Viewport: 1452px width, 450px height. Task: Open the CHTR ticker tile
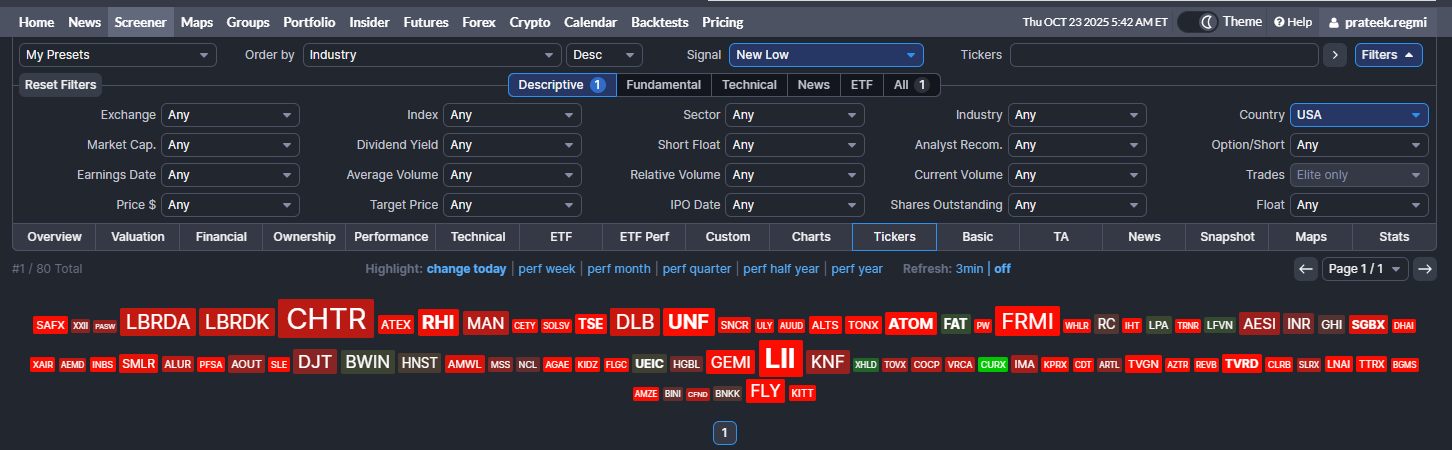(x=326, y=320)
